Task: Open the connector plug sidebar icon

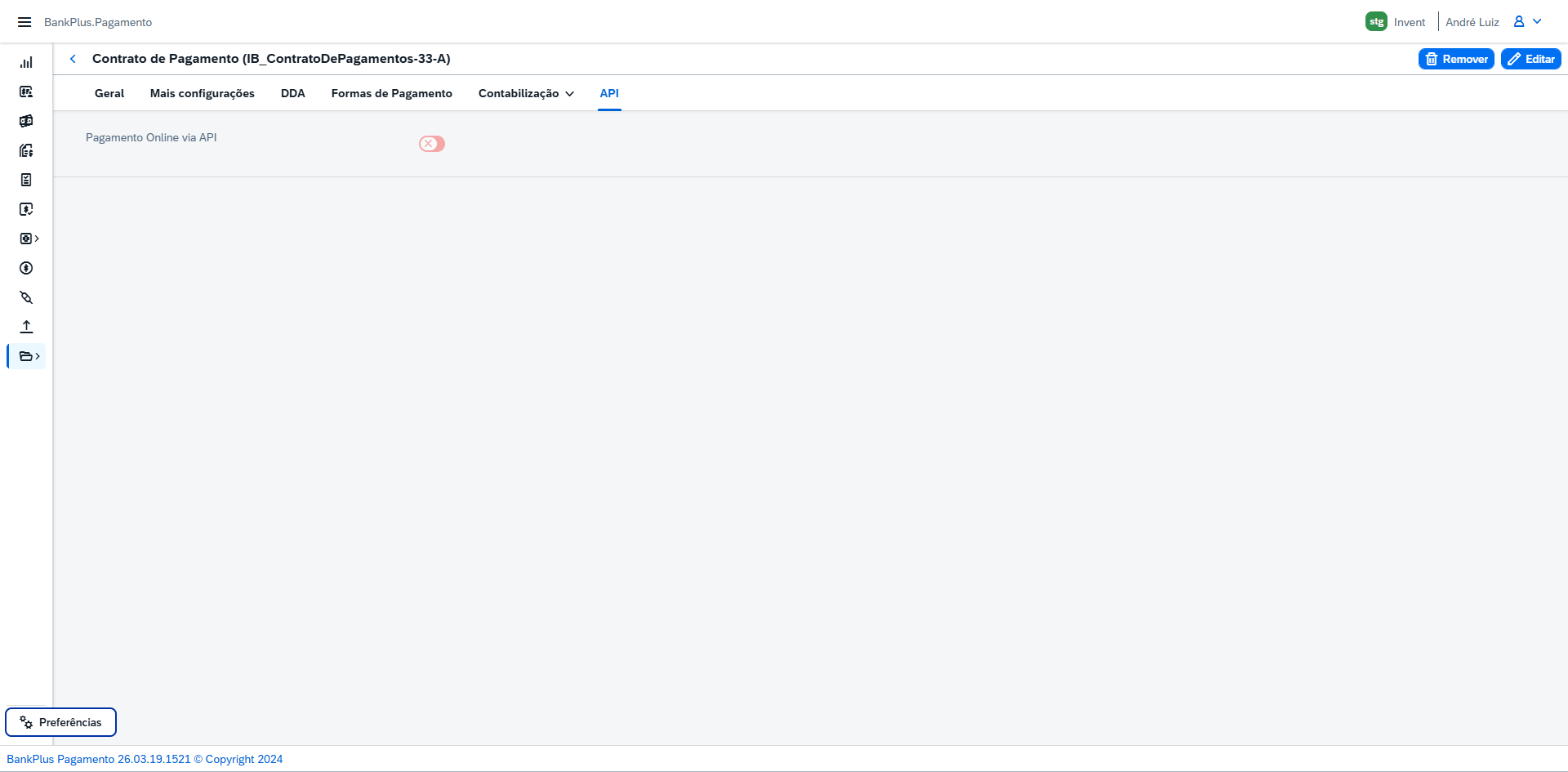Action: [x=26, y=297]
